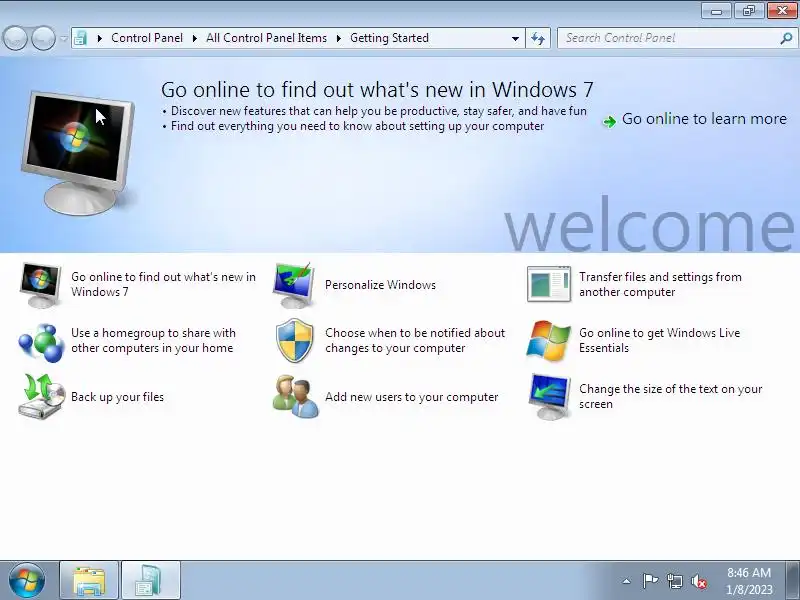Click Go online to learn more link
The width and height of the screenshot is (800, 600).
pos(704,118)
